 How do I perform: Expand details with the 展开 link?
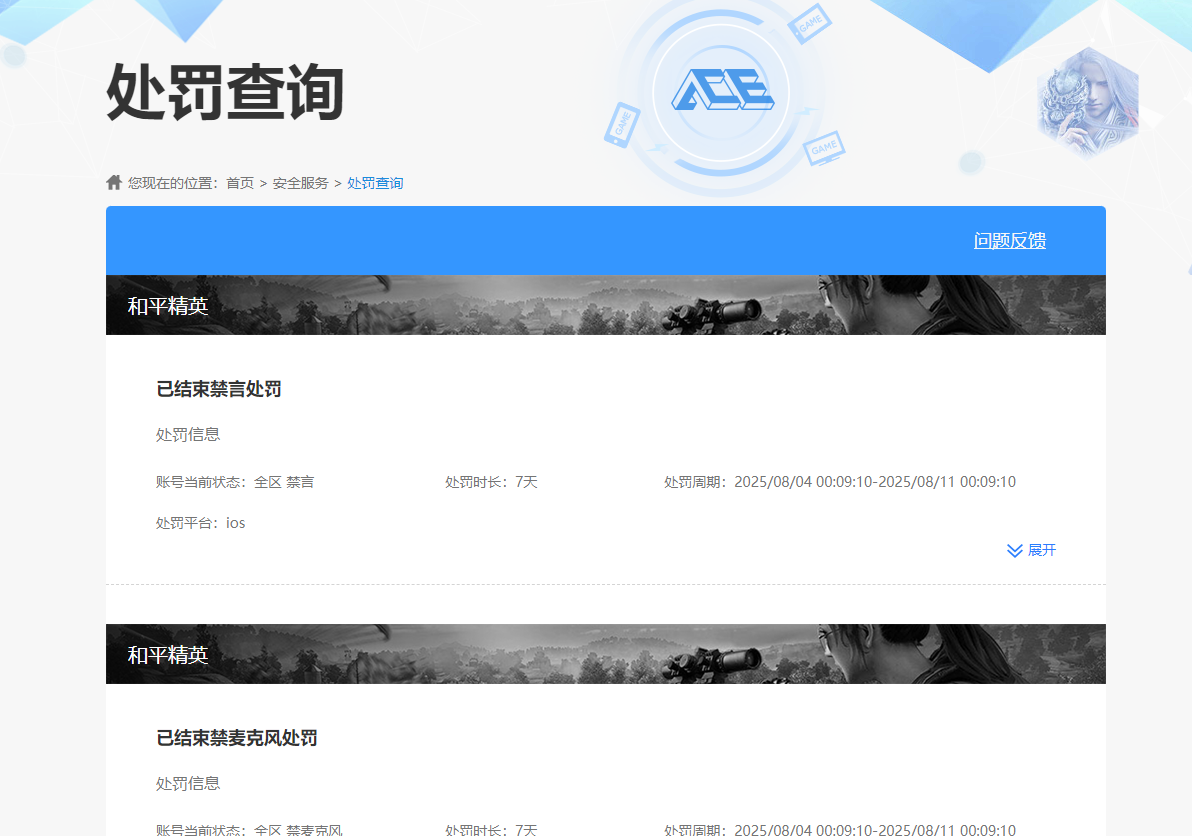coord(1041,550)
